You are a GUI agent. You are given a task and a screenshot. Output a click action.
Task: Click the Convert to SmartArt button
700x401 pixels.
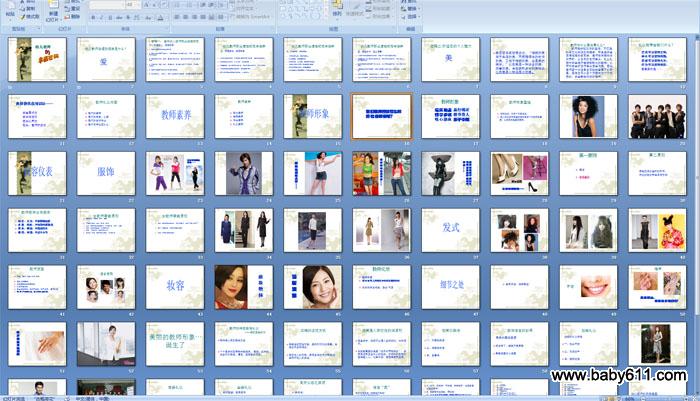[x=250, y=17]
